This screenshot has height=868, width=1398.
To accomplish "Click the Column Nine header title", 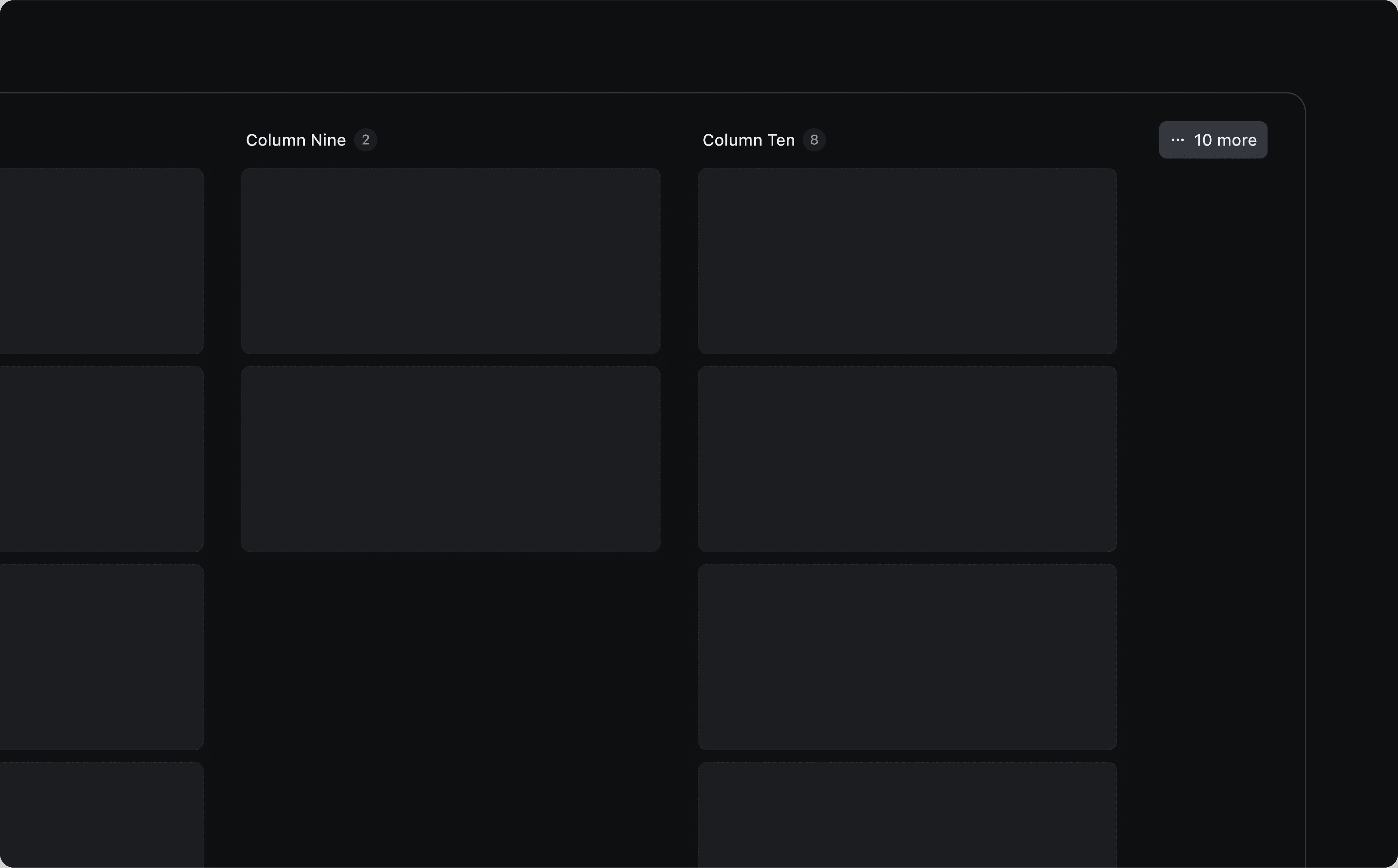I will 296,140.
